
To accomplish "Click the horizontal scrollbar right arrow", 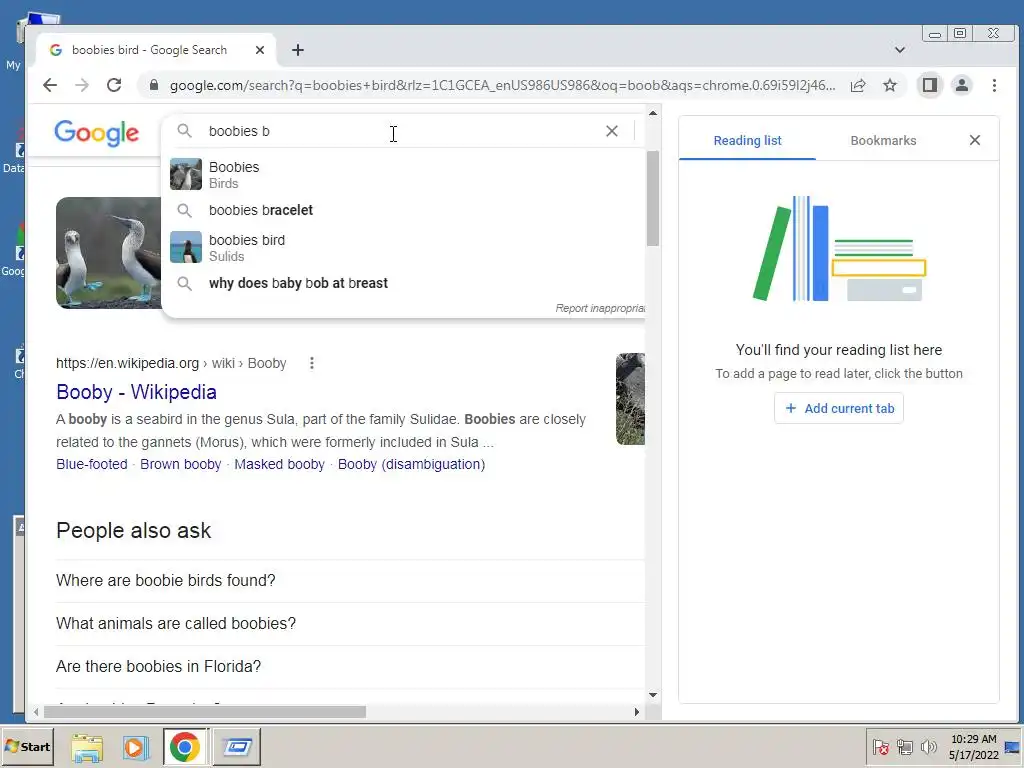I will click(637, 712).
